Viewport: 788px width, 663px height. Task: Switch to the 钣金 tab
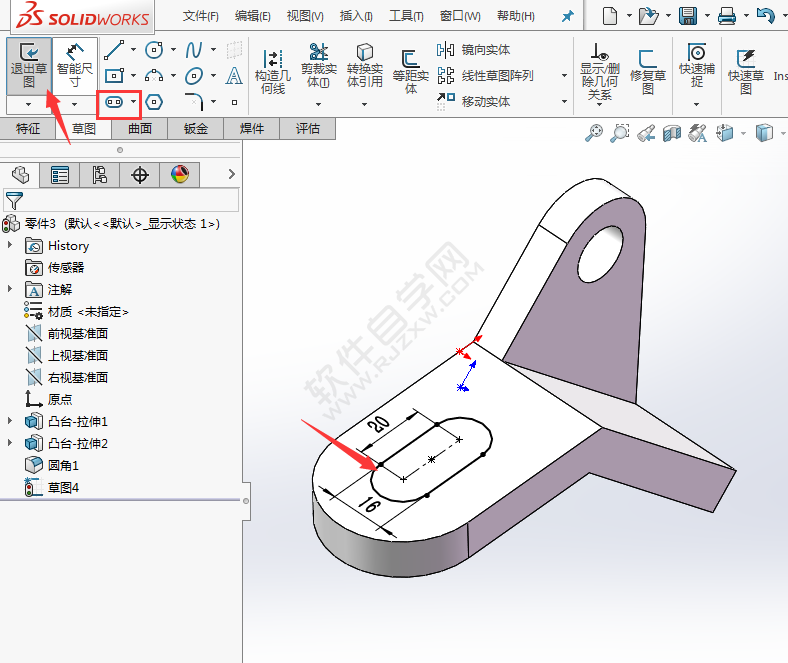(195, 129)
